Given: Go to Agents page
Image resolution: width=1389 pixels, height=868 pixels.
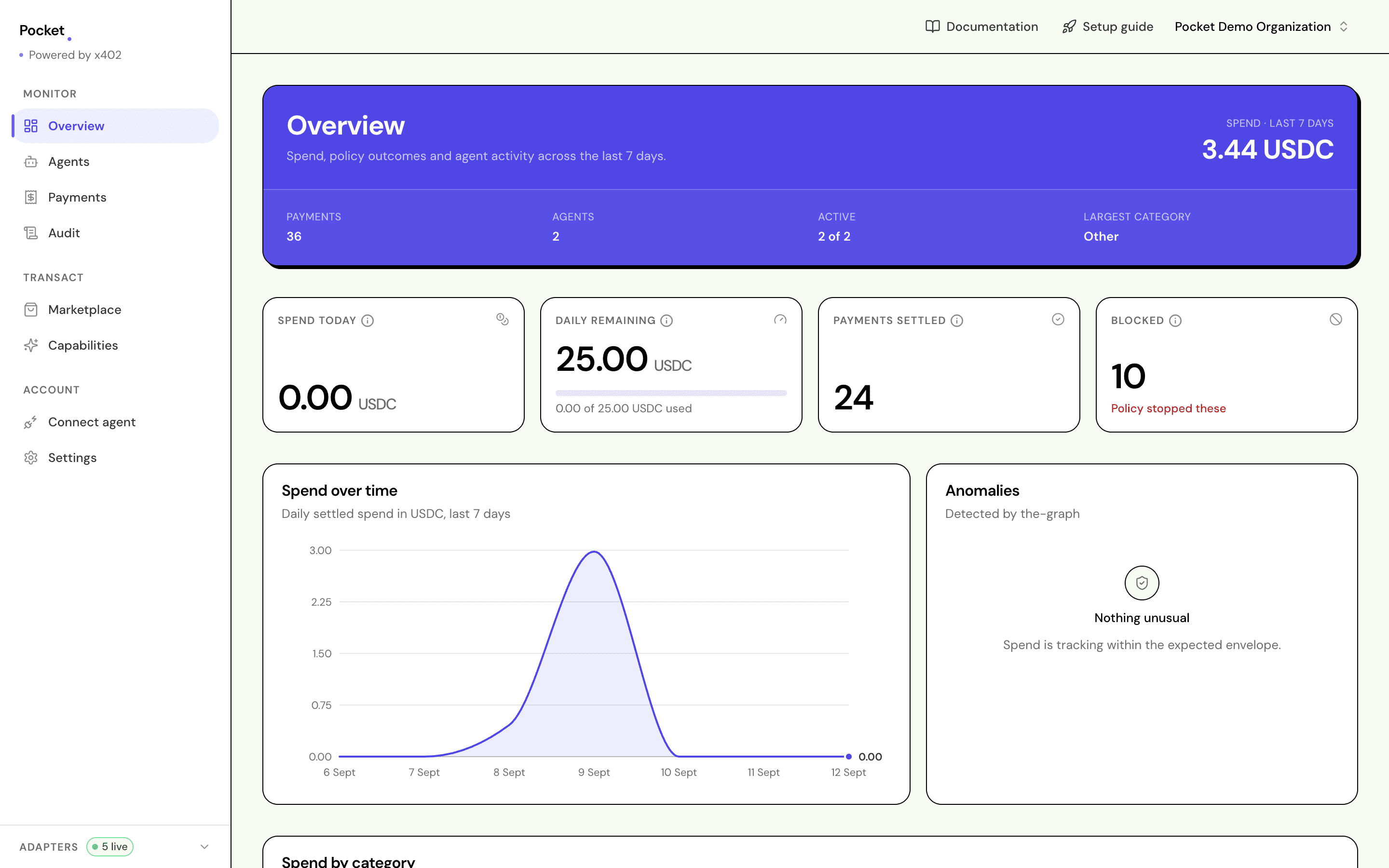Looking at the screenshot, I should pos(115,162).
